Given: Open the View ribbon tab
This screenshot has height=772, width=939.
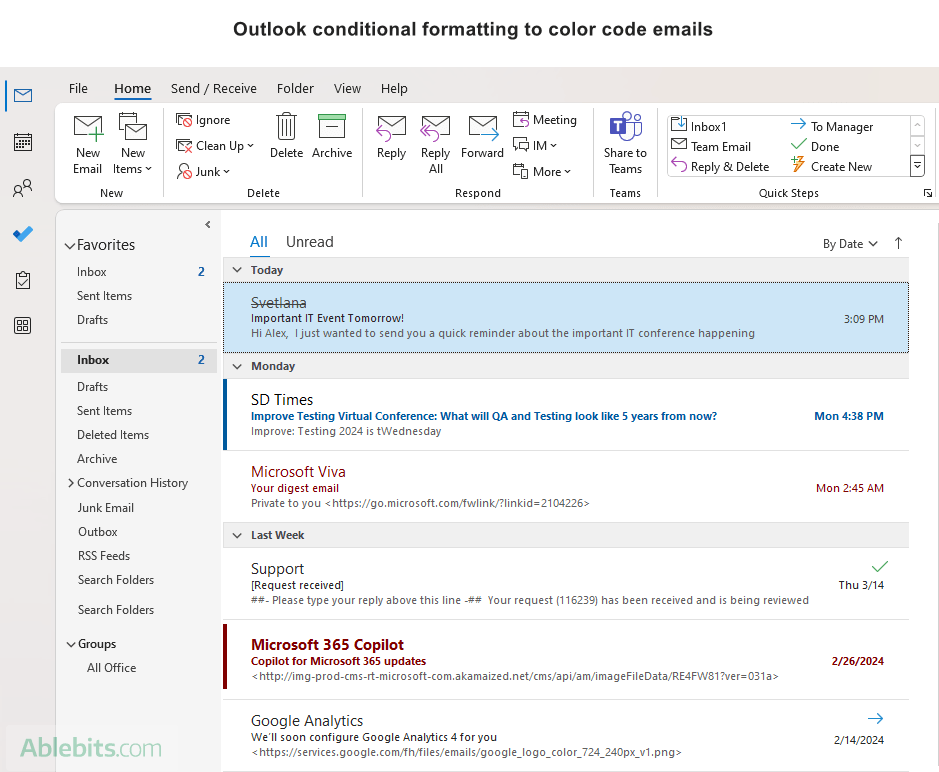Looking at the screenshot, I should (x=347, y=89).
